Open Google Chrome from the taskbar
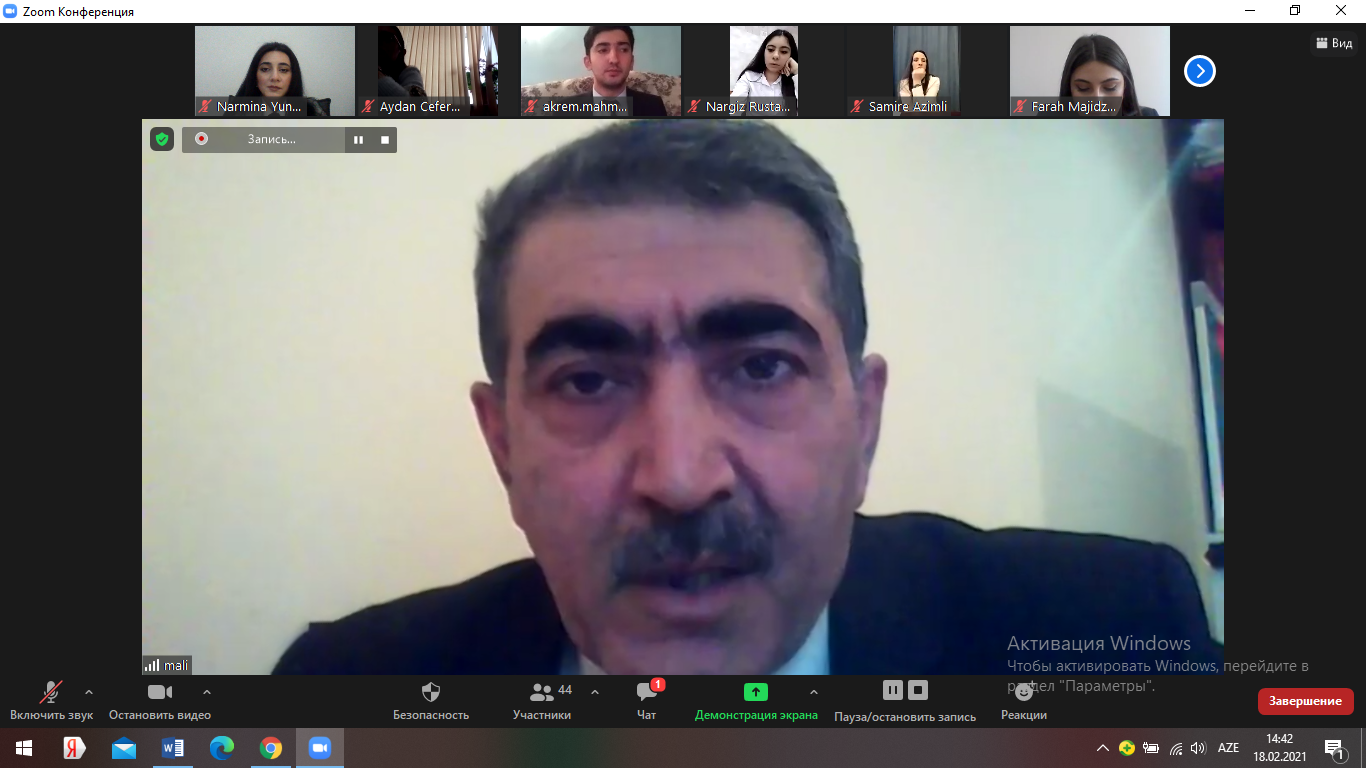 (270, 748)
